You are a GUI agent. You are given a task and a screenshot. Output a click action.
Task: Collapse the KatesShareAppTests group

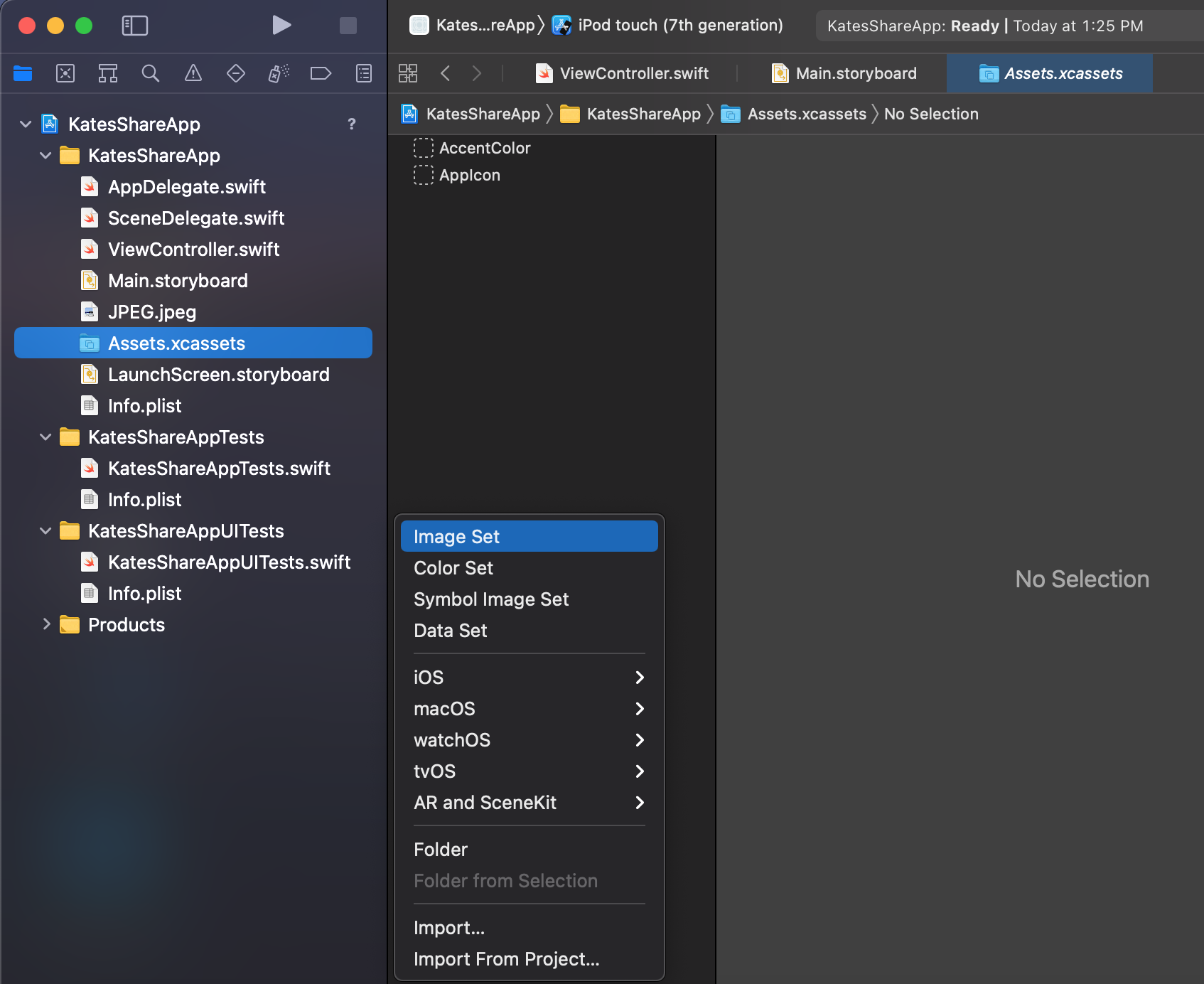pyautogui.click(x=45, y=437)
